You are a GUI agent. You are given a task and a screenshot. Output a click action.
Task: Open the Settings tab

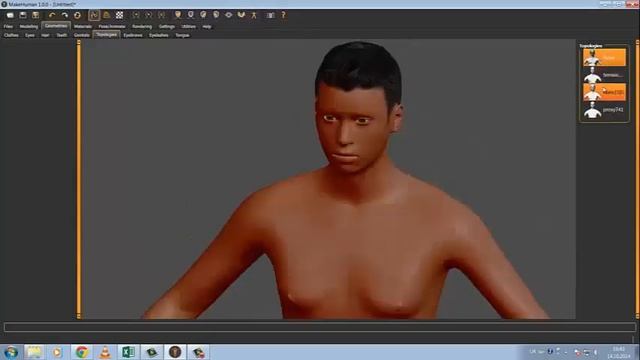pos(167,27)
